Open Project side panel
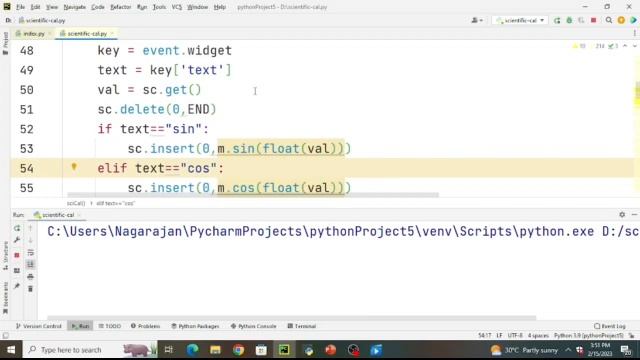Image resolution: width=640 pixels, height=360 pixels. pos(5,43)
